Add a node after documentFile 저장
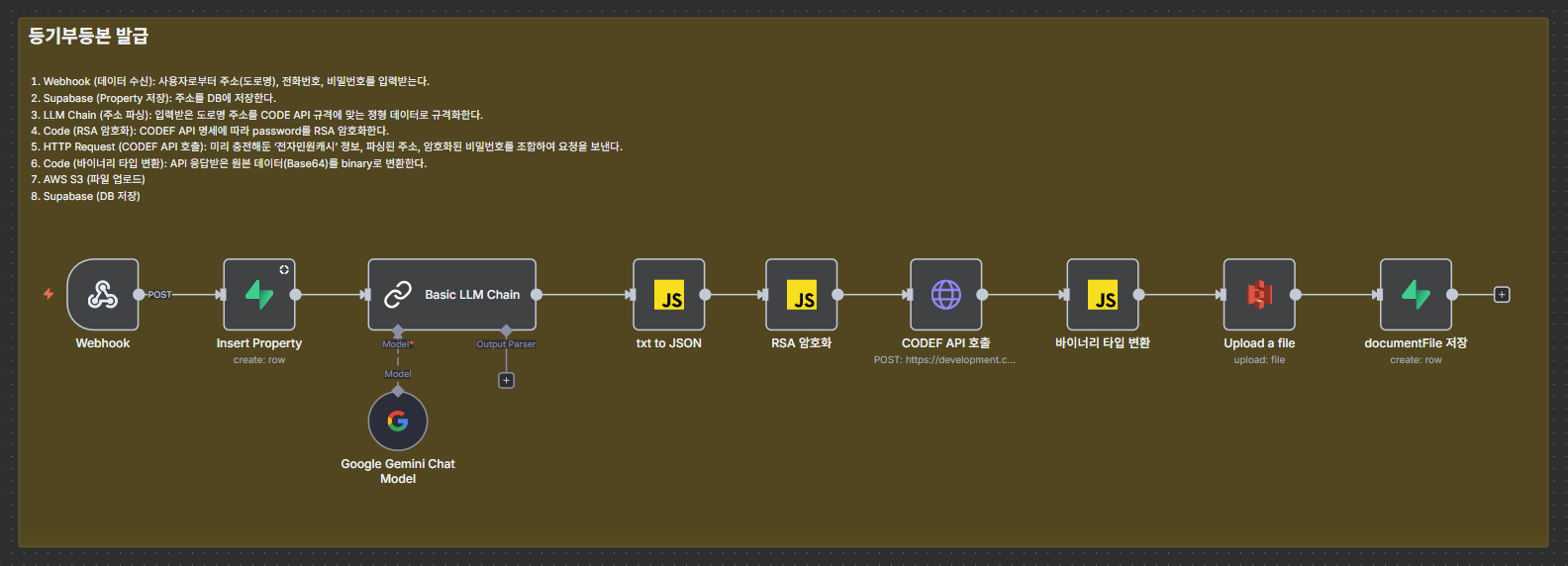This screenshot has width=1568, height=566. pos(1502,295)
